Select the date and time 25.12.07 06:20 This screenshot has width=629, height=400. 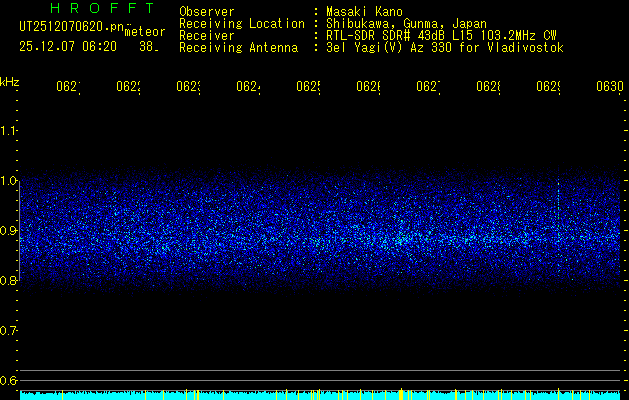point(68,47)
